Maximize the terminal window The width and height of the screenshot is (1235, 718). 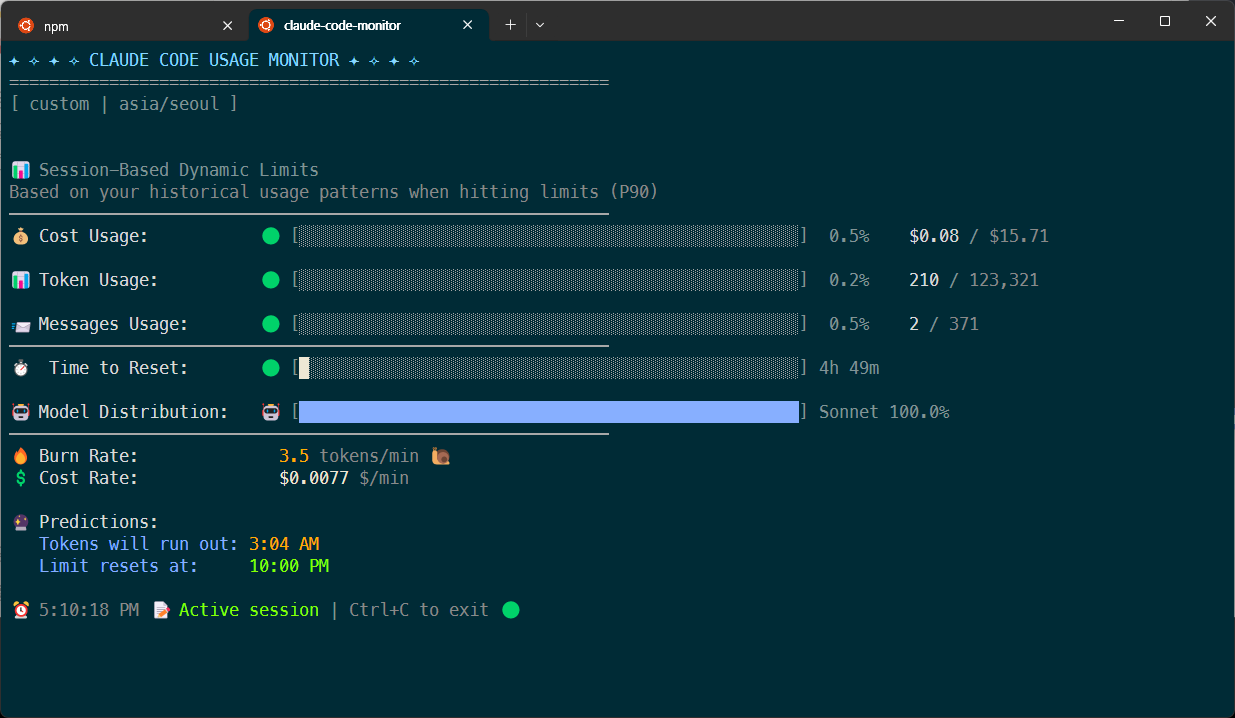click(1165, 21)
